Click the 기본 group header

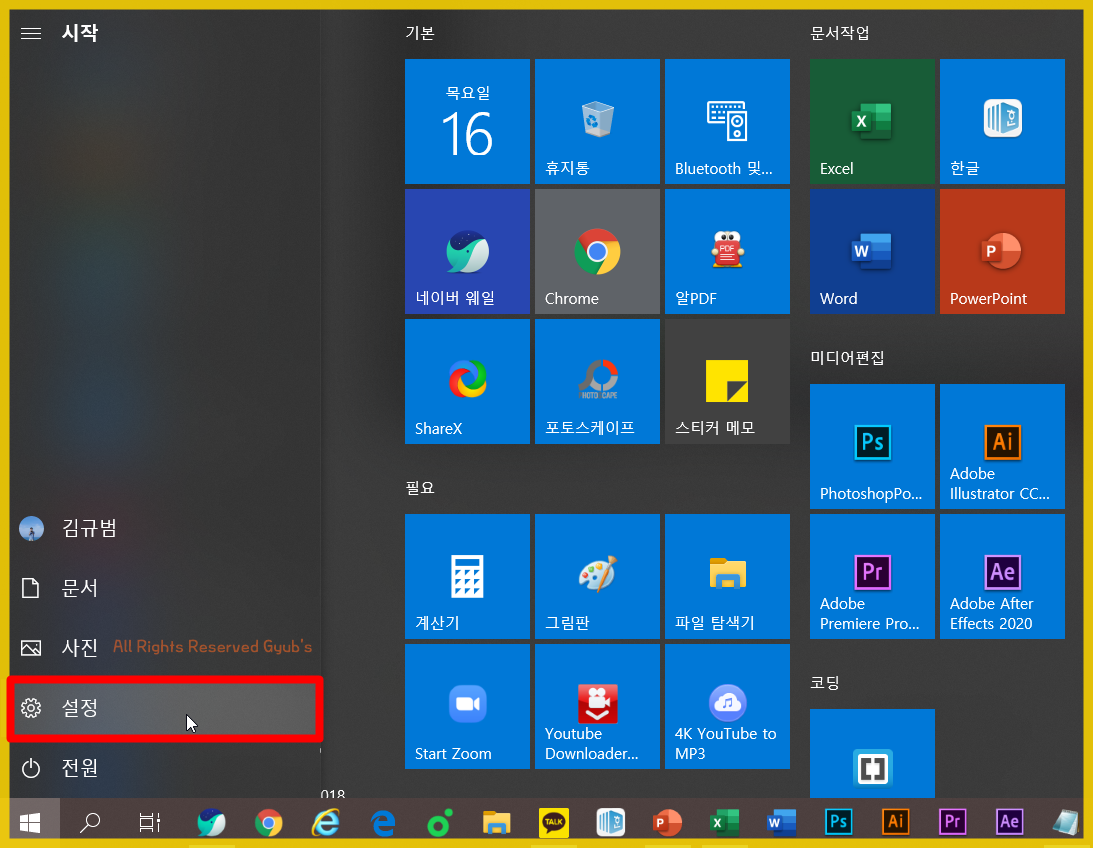pyautogui.click(x=420, y=33)
